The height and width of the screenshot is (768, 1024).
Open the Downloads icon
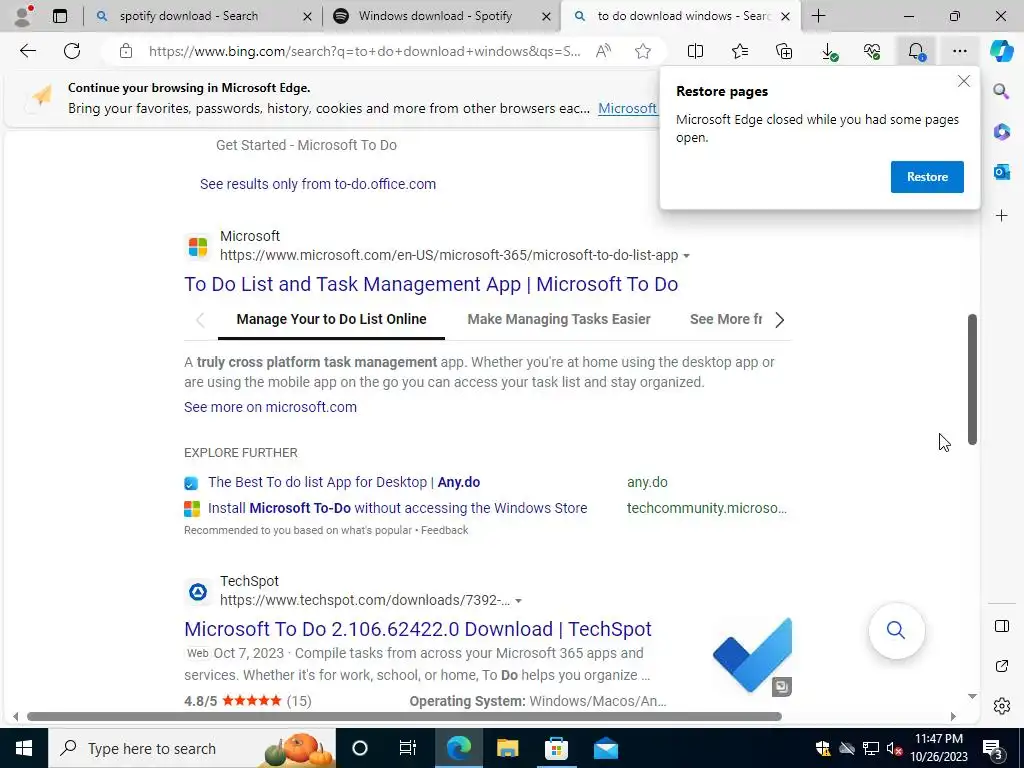829,52
